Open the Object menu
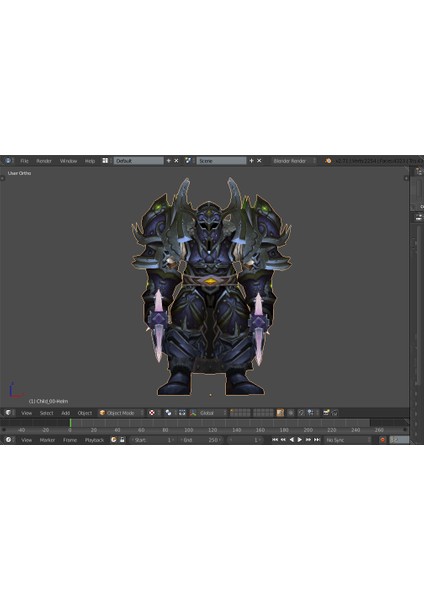The width and height of the screenshot is (424, 600). click(85, 413)
